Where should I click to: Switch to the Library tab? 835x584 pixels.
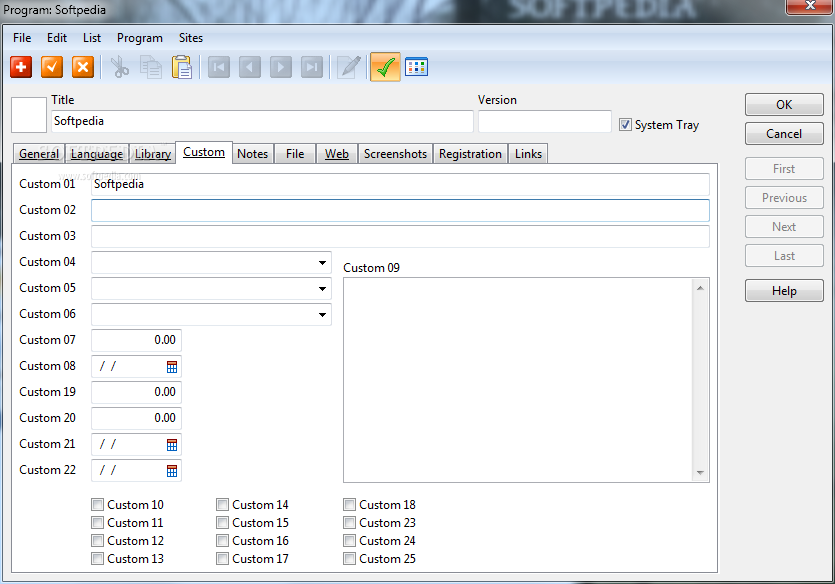(152, 154)
